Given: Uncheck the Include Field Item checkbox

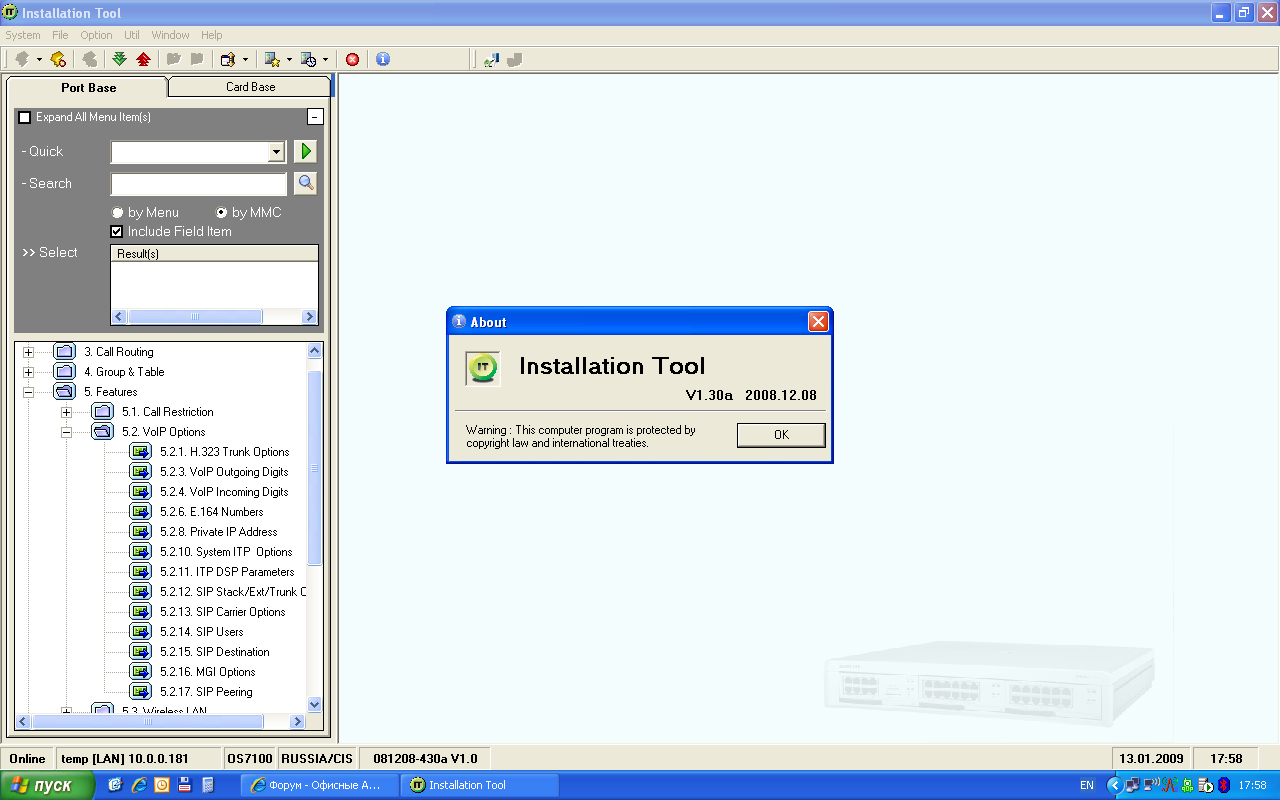Looking at the screenshot, I should coord(117,232).
